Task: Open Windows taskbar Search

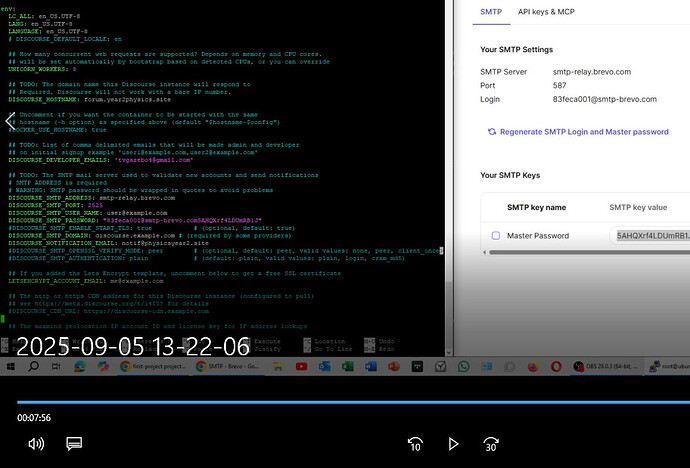Action: 33,366
